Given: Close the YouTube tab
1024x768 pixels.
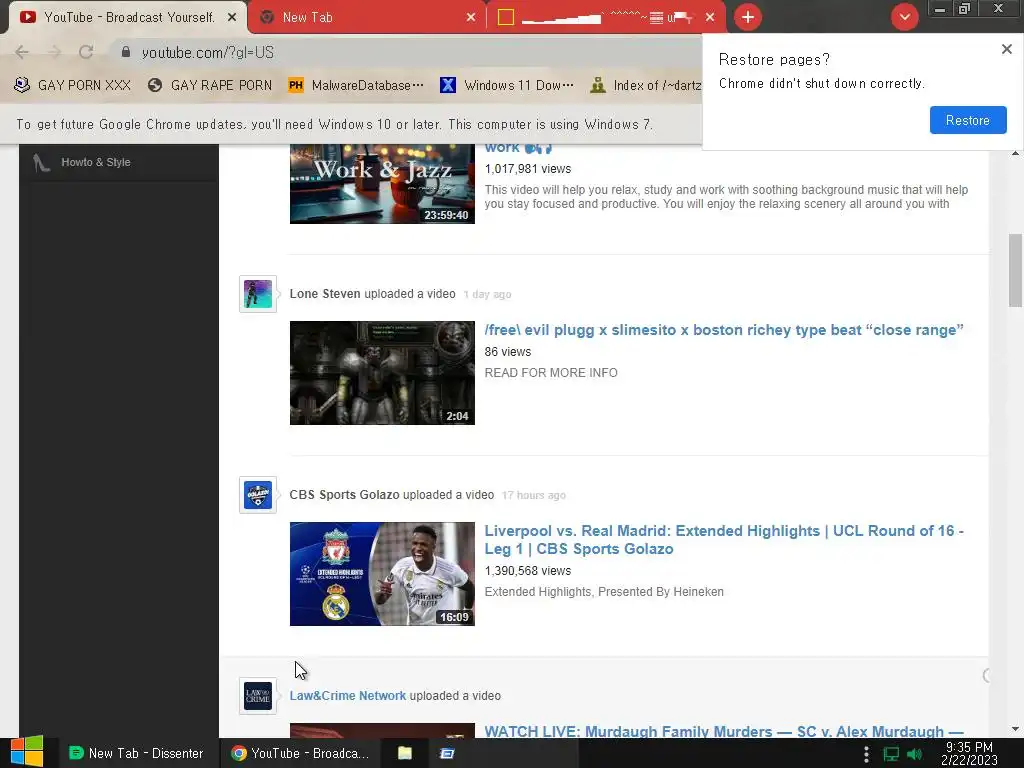Looking at the screenshot, I should (232, 18).
